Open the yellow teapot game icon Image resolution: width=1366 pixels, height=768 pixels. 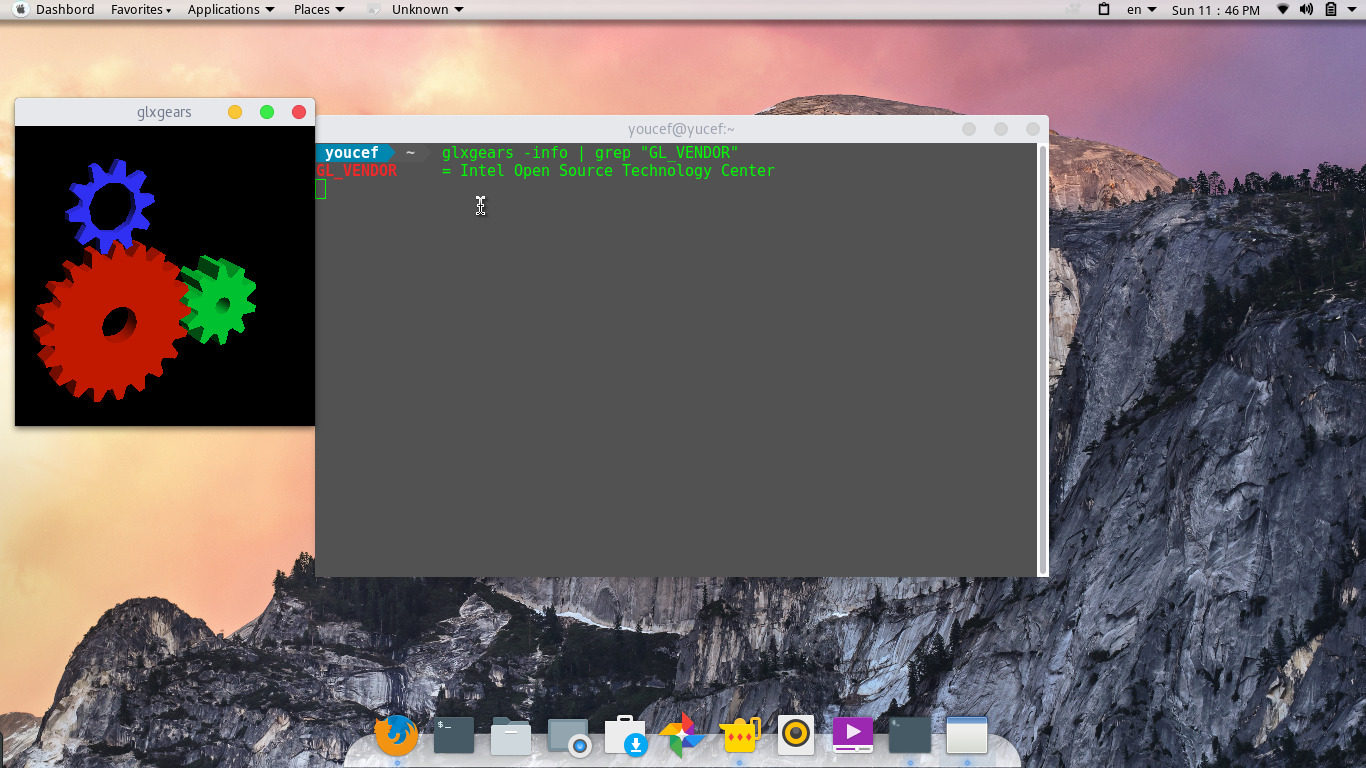tap(741, 736)
